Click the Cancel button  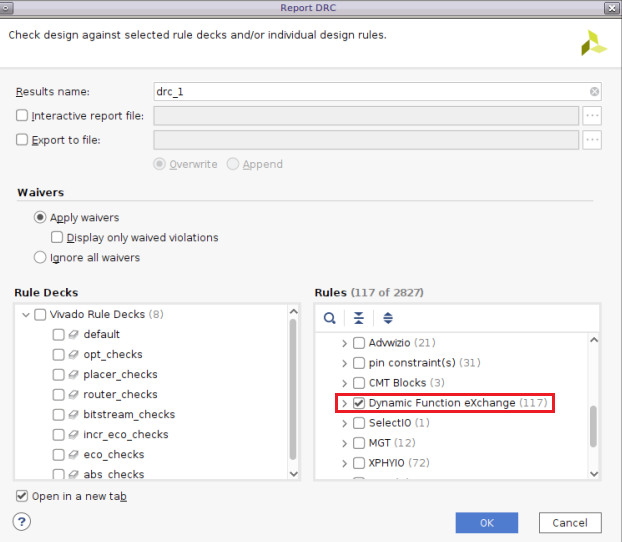570,523
